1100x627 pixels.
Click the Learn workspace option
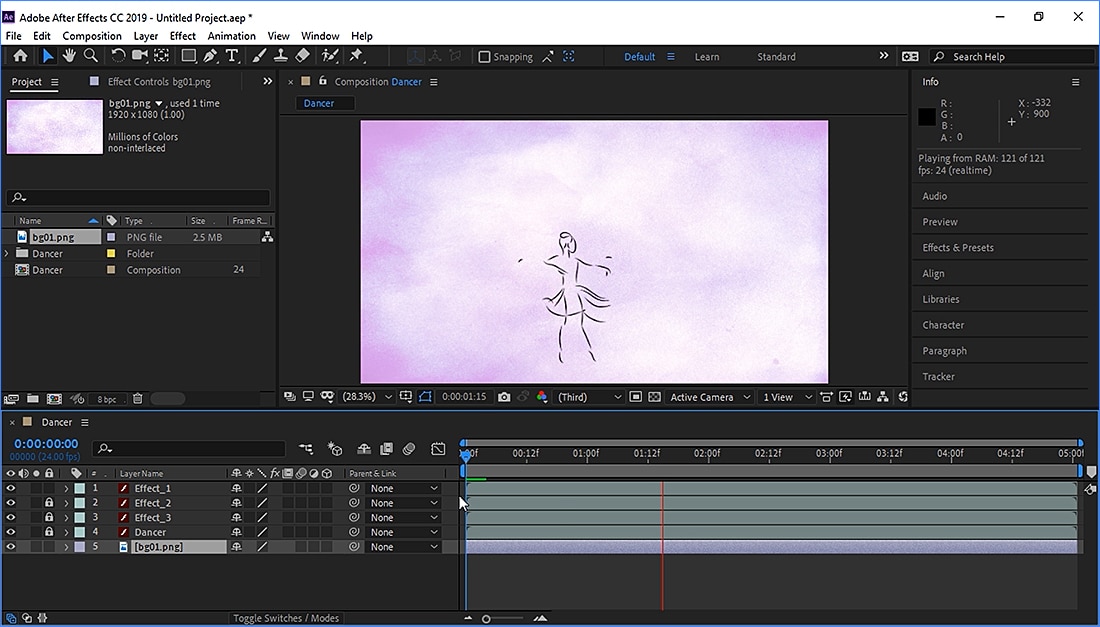pyautogui.click(x=707, y=56)
